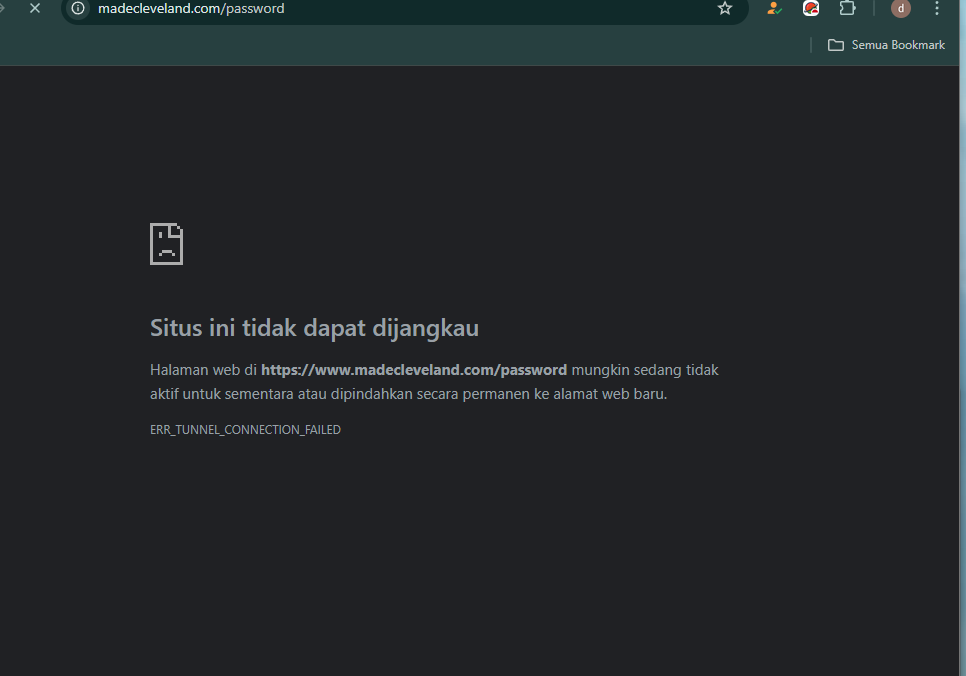Click the bold URL https://www.madecleveland.com/password

(414, 370)
